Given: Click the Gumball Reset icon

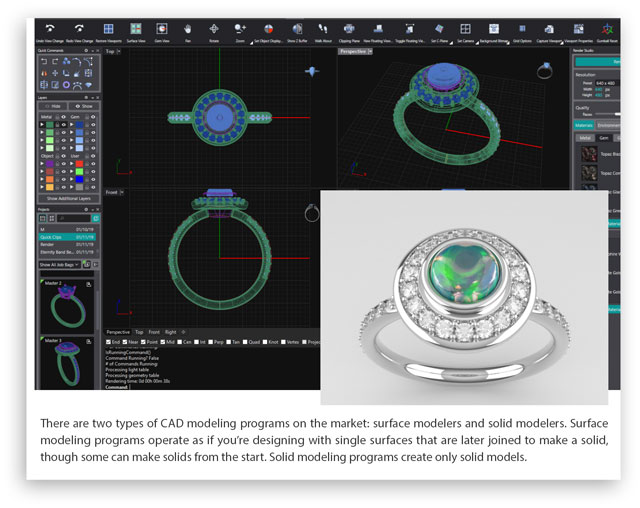Looking at the screenshot, I should tap(607, 29).
